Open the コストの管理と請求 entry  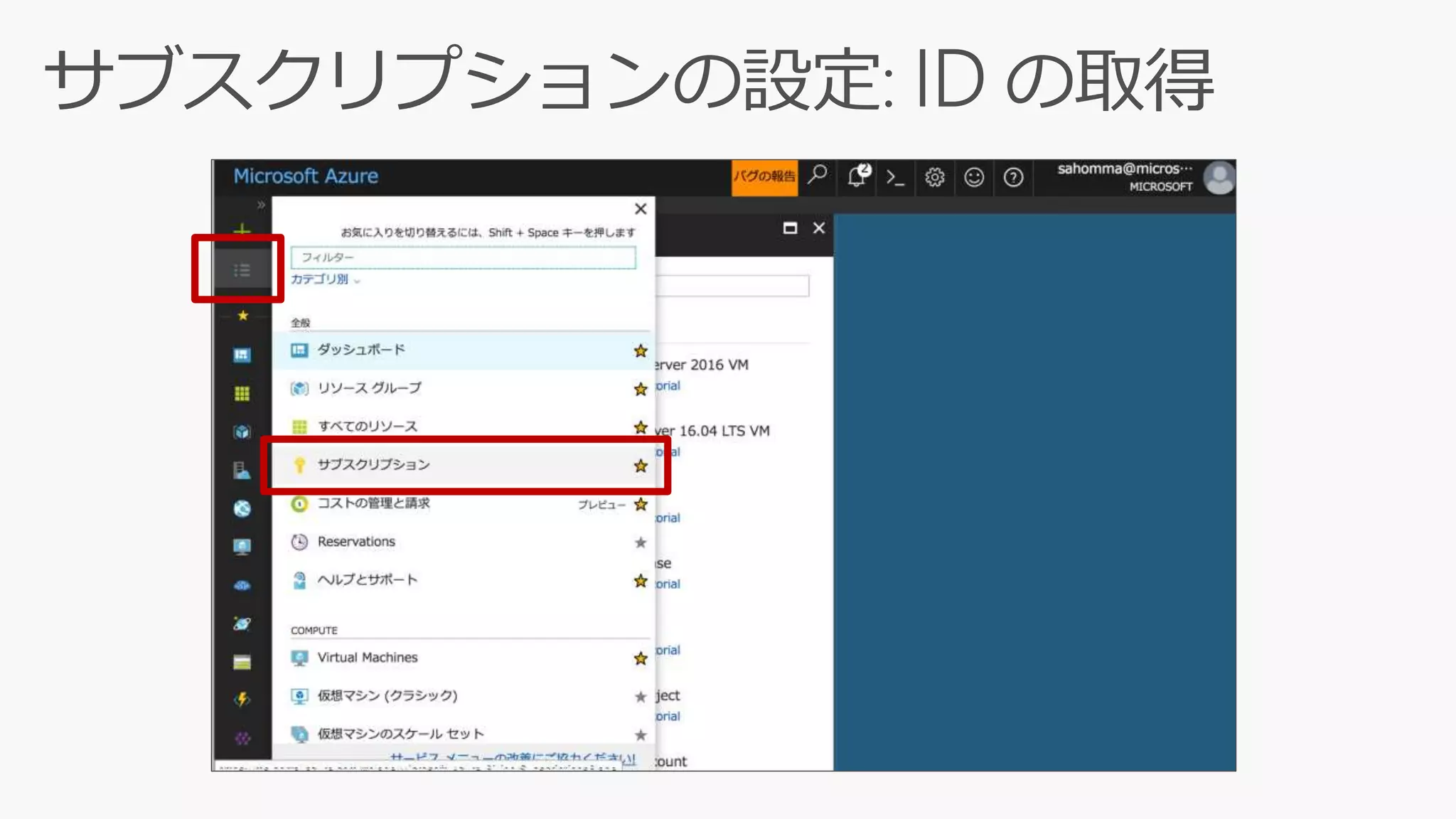(x=373, y=503)
